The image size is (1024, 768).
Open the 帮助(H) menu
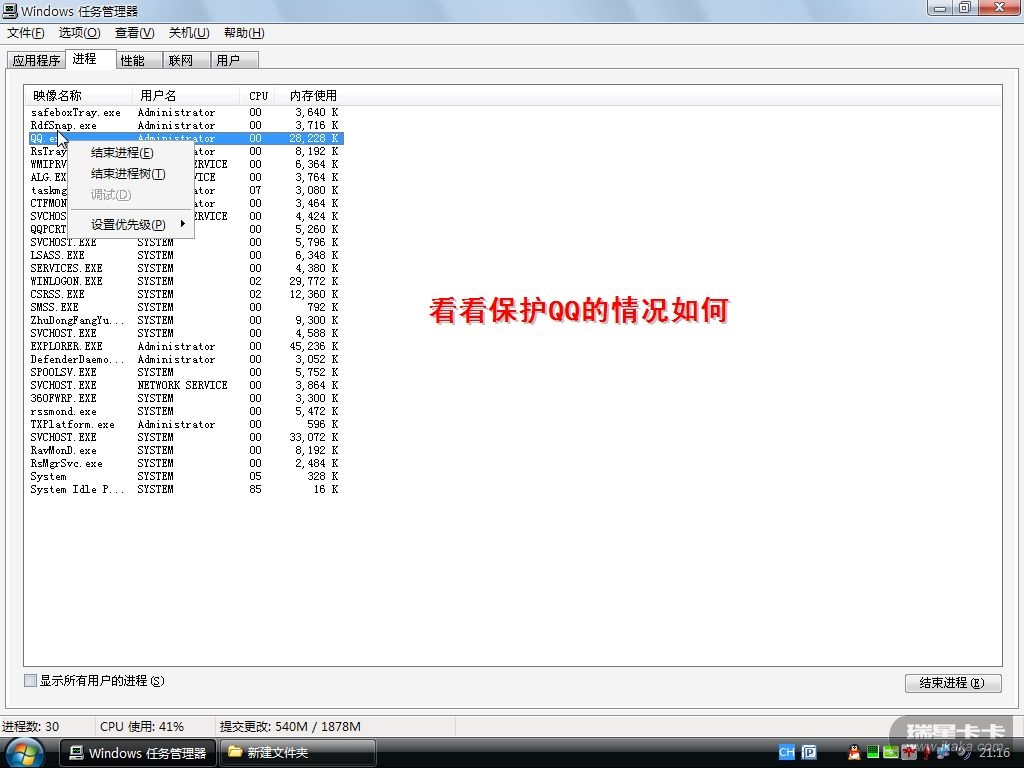click(244, 33)
